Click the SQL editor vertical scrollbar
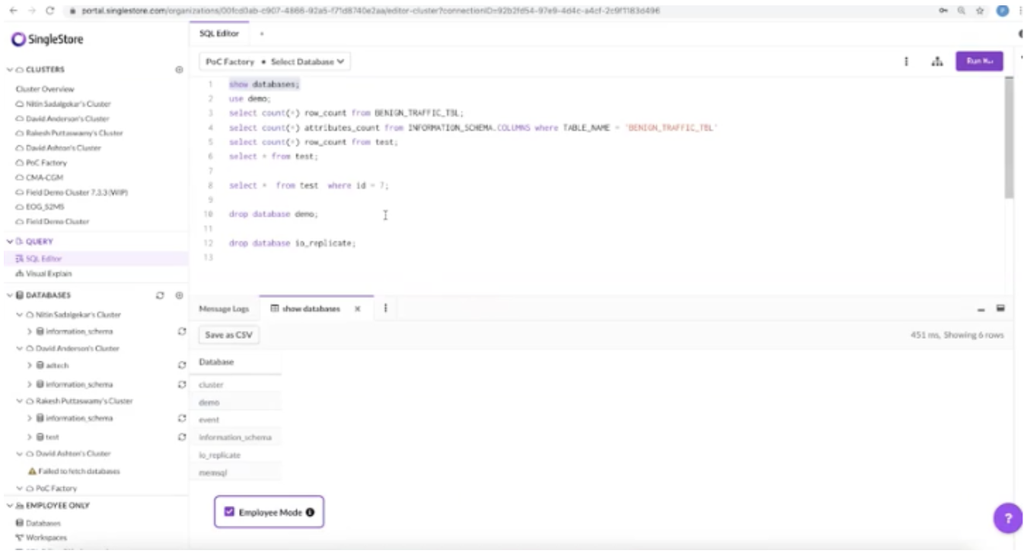The image size is (1024, 560). click(1009, 138)
